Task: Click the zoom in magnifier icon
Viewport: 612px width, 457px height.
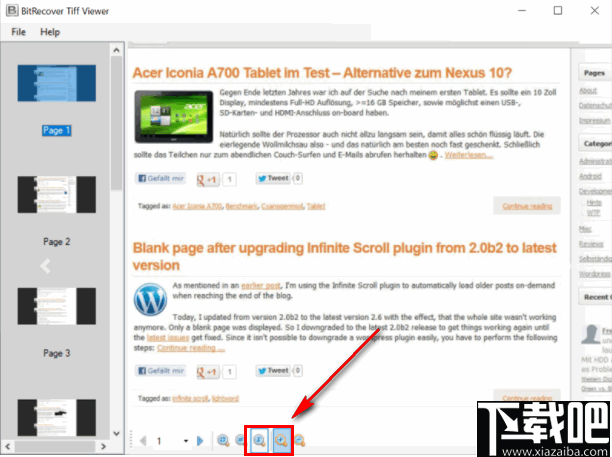Action: click(281, 440)
